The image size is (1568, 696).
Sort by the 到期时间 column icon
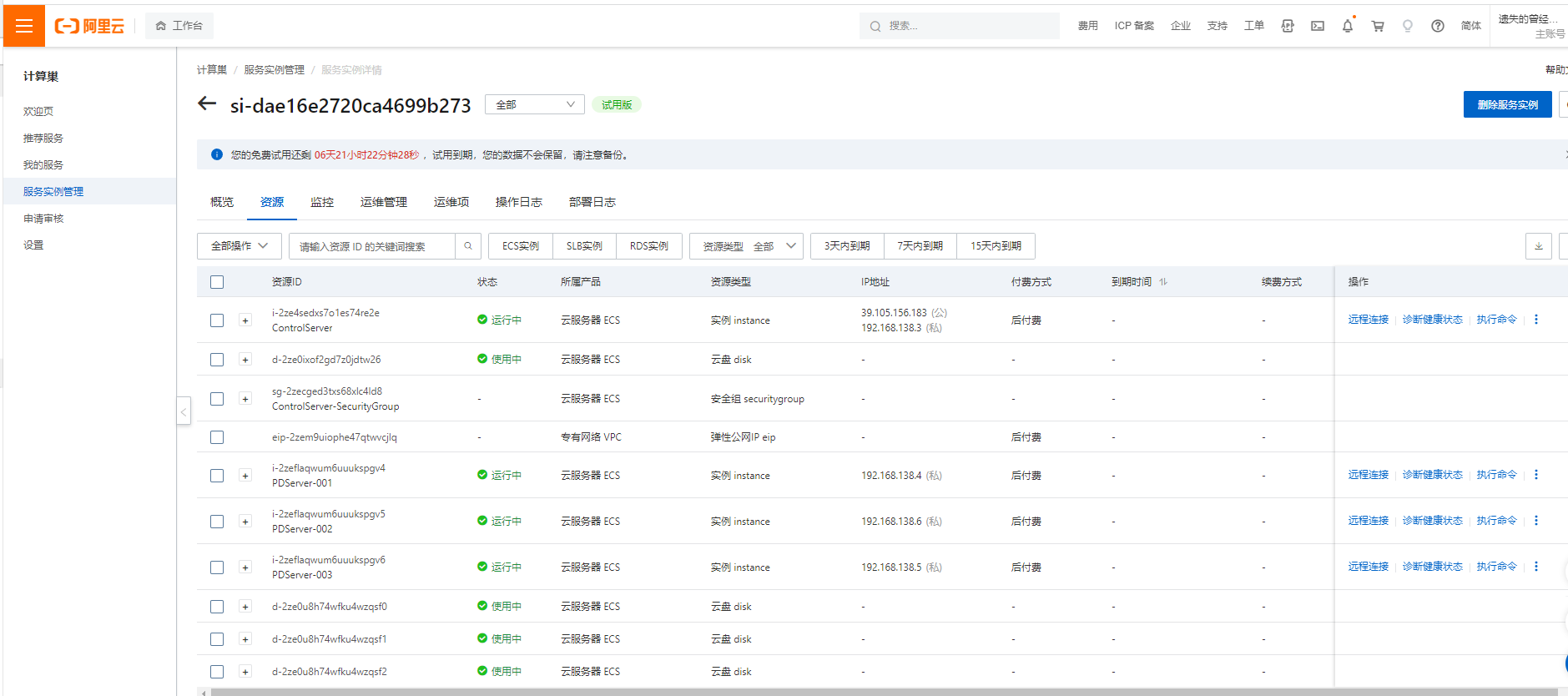(x=1163, y=282)
